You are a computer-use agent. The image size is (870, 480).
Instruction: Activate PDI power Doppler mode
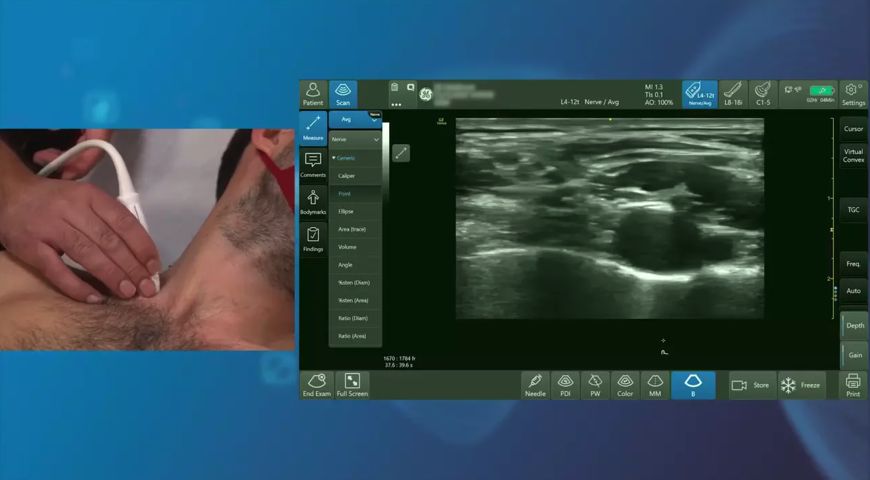click(565, 386)
